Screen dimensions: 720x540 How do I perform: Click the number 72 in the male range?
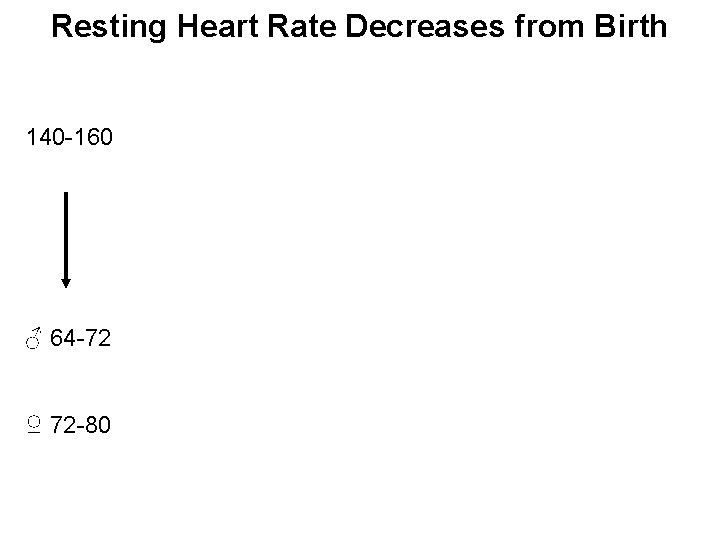[x=97, y=341]
